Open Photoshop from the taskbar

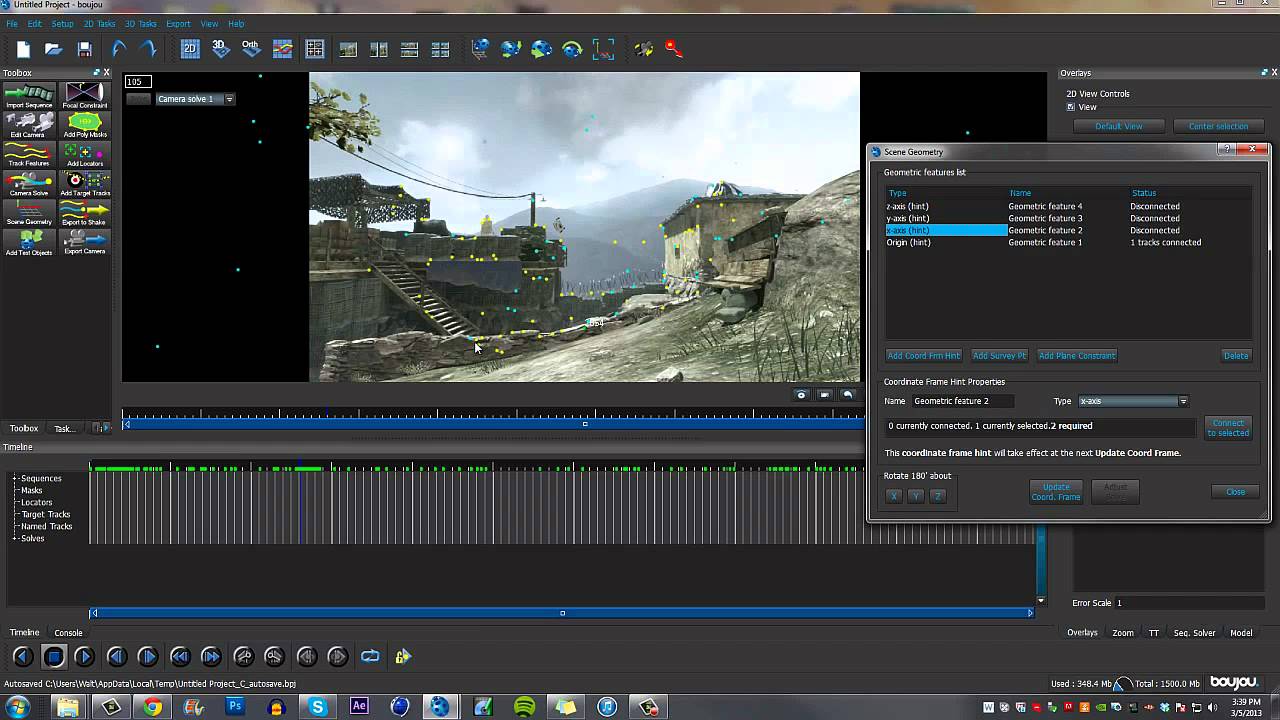coord(235,707)
